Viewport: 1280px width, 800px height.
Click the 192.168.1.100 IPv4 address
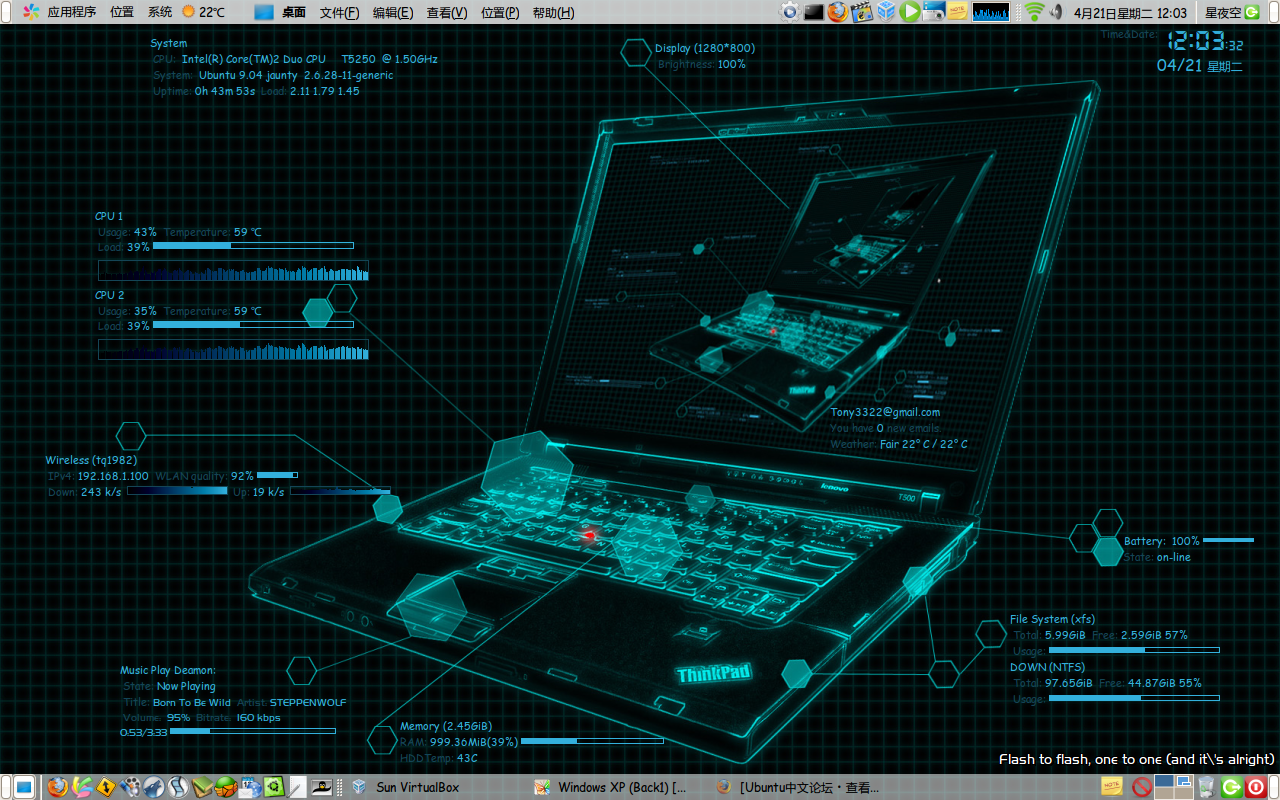pyautogui.click(x=113, y=476)
